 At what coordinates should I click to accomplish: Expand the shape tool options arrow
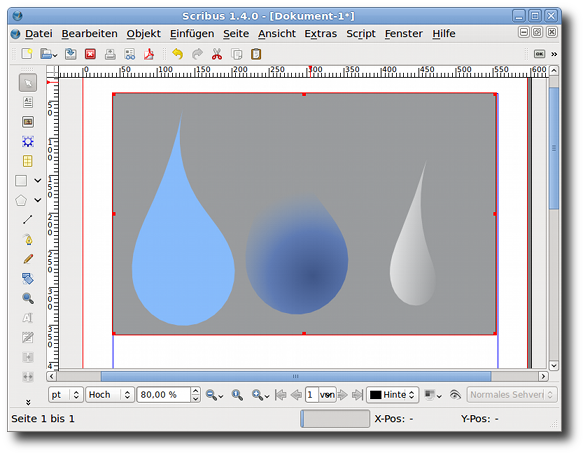pos(38,181)
